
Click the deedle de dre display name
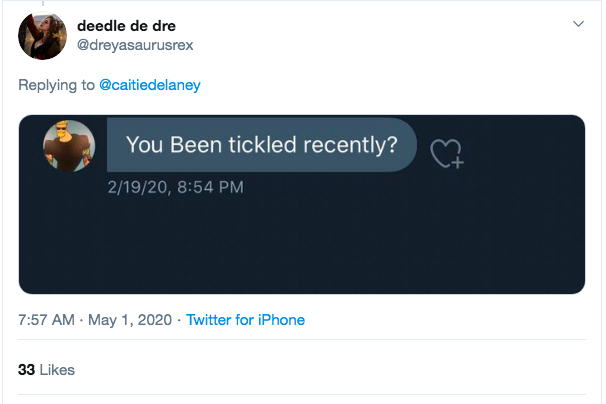coord(126,26)
